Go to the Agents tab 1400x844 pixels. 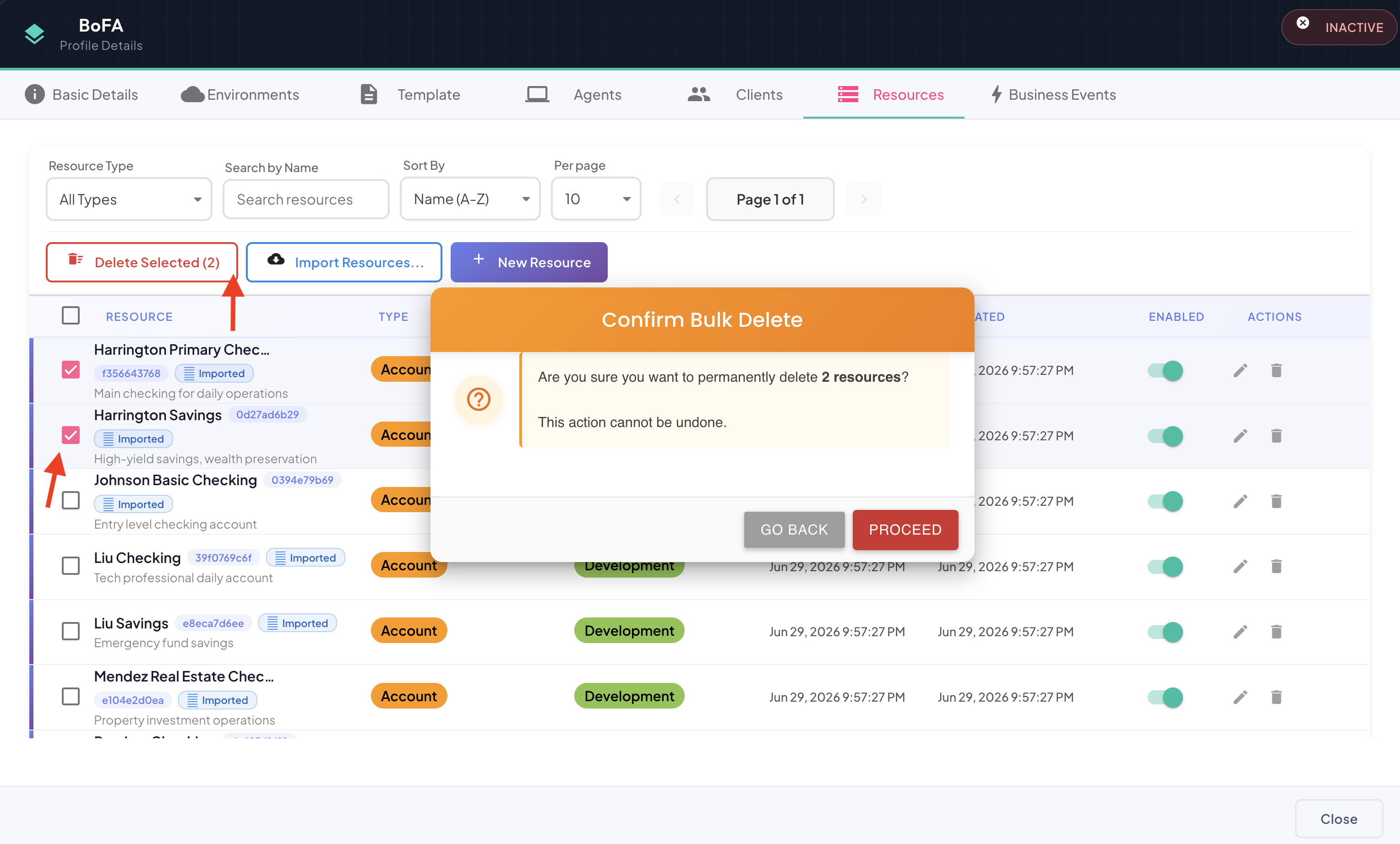coord(573,94)
